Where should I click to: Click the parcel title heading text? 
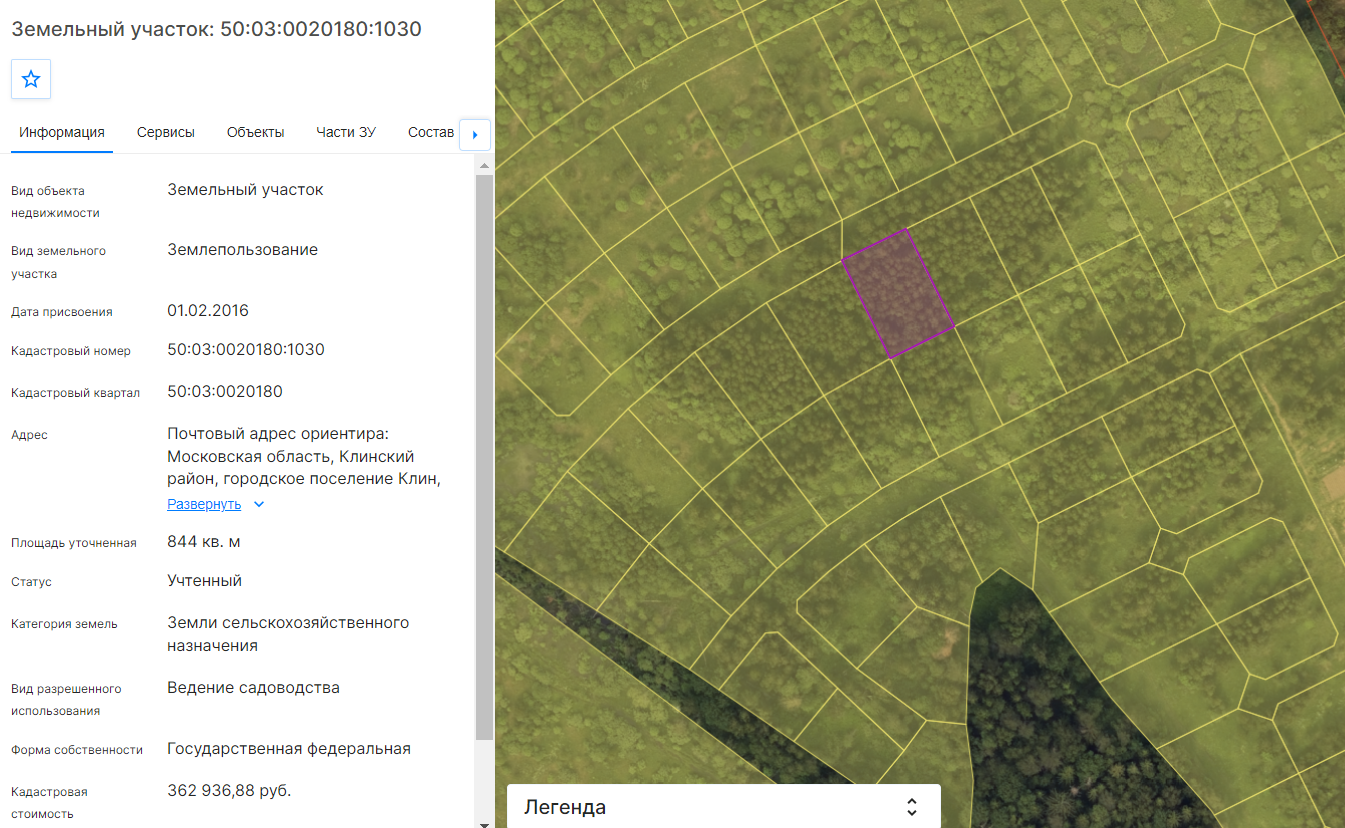pos(216,29)
